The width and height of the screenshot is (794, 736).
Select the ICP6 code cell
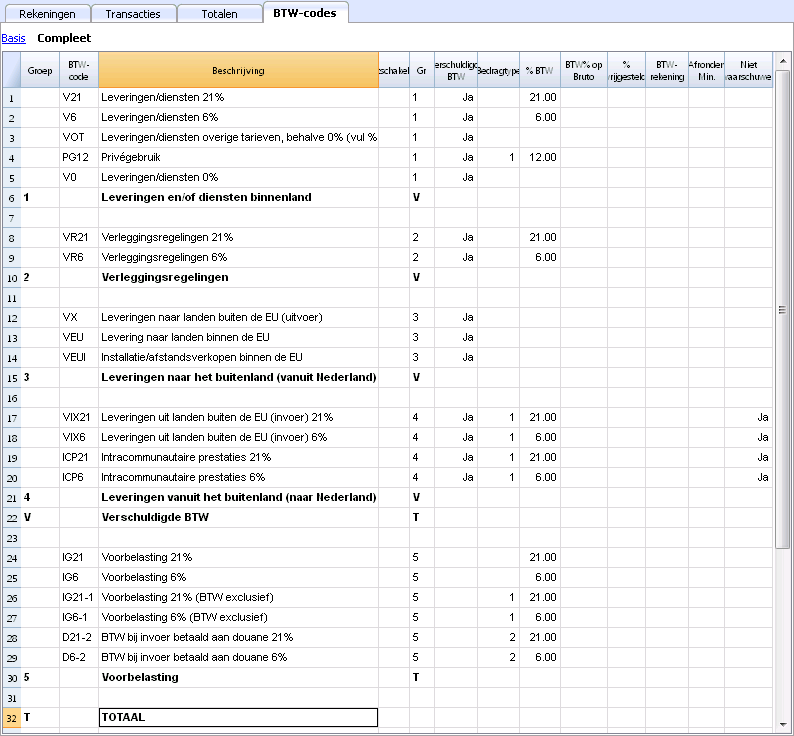78,477
